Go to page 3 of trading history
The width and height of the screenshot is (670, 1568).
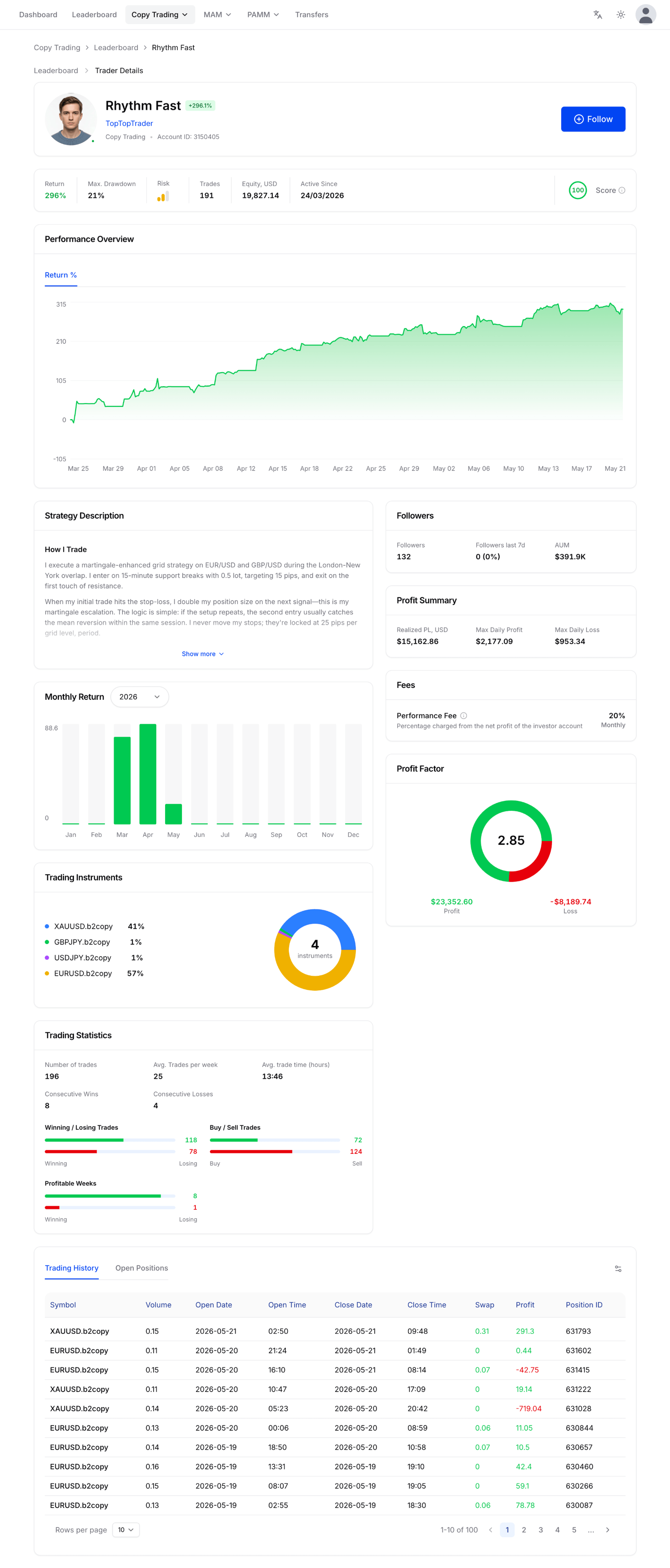pos(541,1530)
